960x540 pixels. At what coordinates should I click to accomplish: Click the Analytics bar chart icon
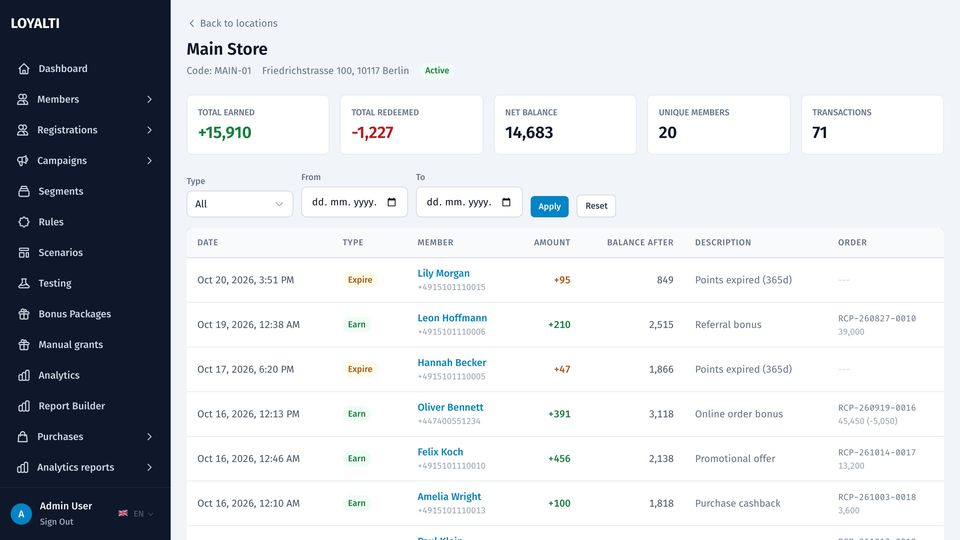coord(24,375)
